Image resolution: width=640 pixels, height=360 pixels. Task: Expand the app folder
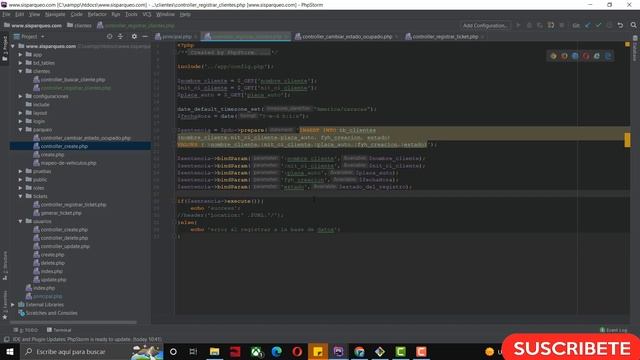pos(20,54)
